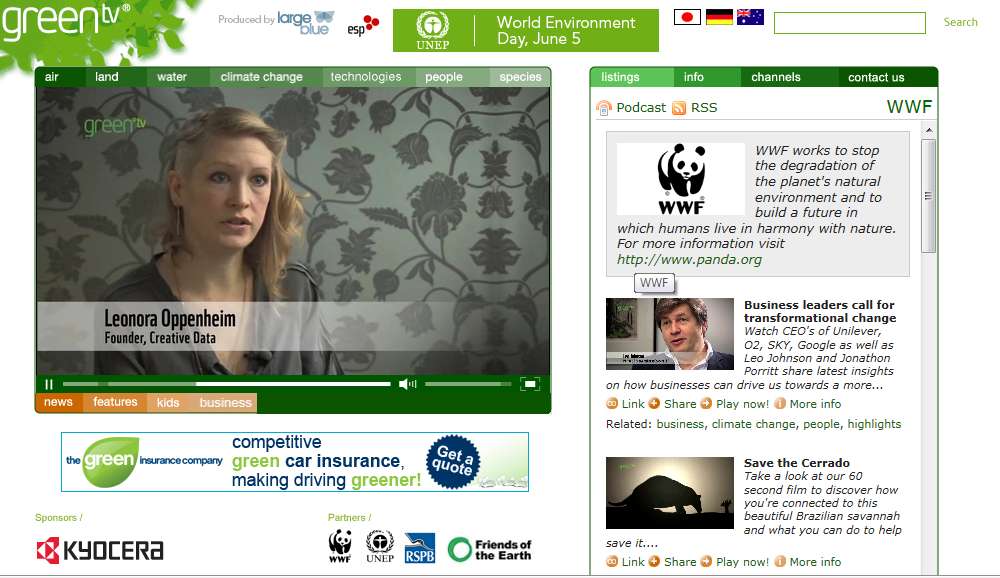Image resolution: width=1000 pixels, height=578 pixels.
Task: Click the related tag people in listings
Action: [821, 424]
